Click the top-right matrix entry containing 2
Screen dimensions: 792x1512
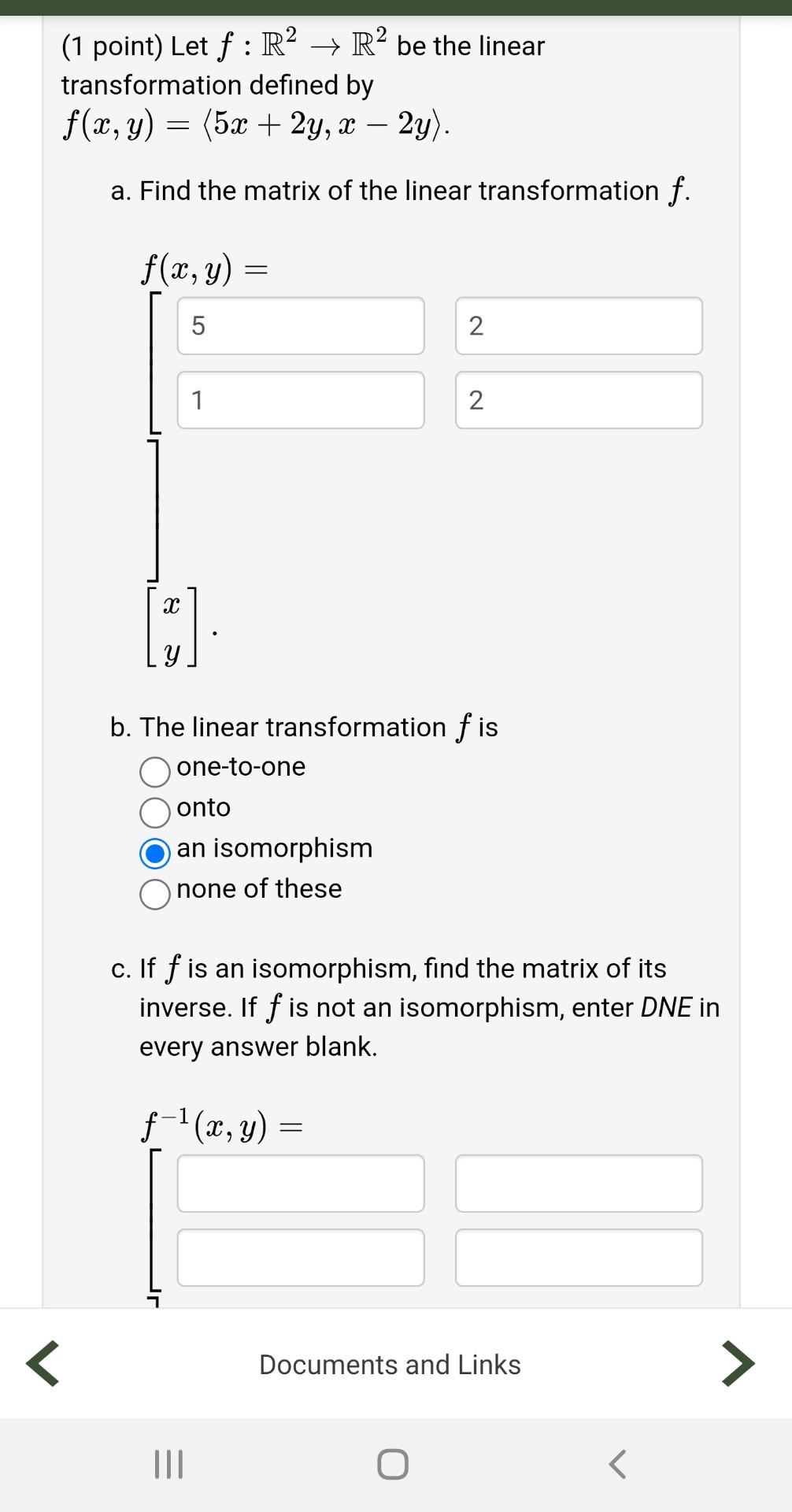[579, 326]
